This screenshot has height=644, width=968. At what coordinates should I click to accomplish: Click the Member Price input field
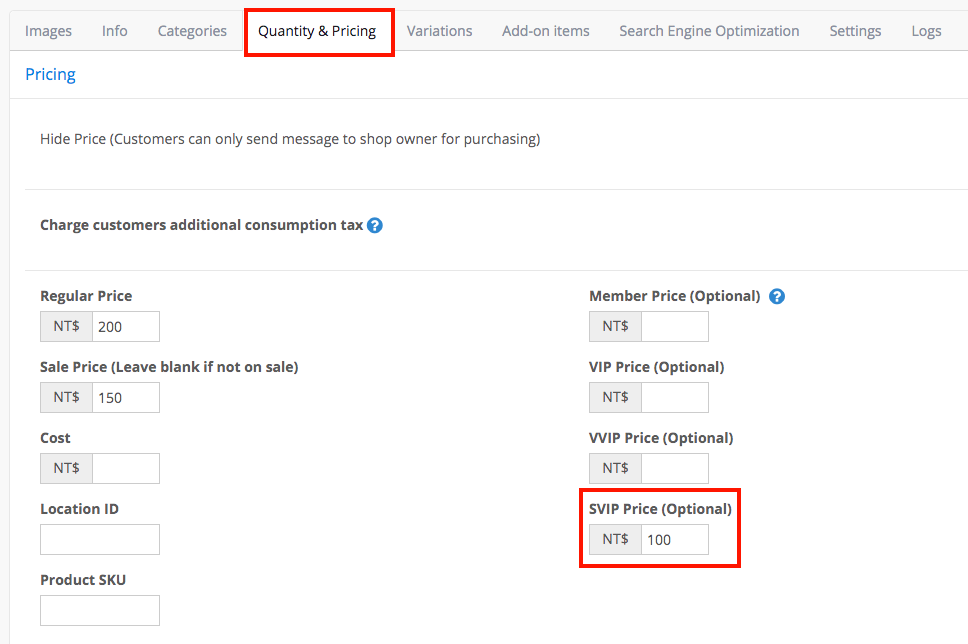click(x=675, y=327)
